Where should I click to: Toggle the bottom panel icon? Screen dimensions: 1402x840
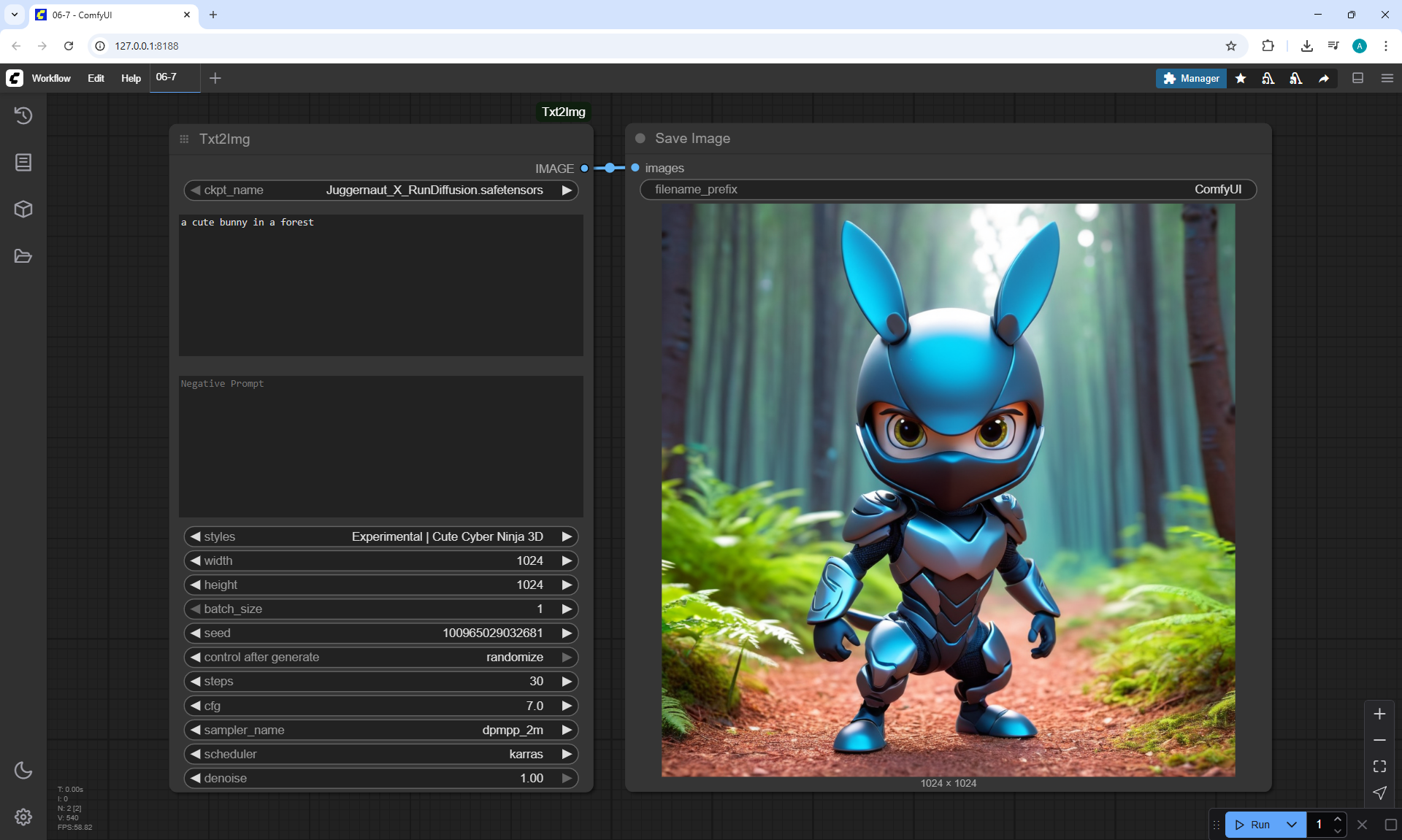[x=1358, y=78]
